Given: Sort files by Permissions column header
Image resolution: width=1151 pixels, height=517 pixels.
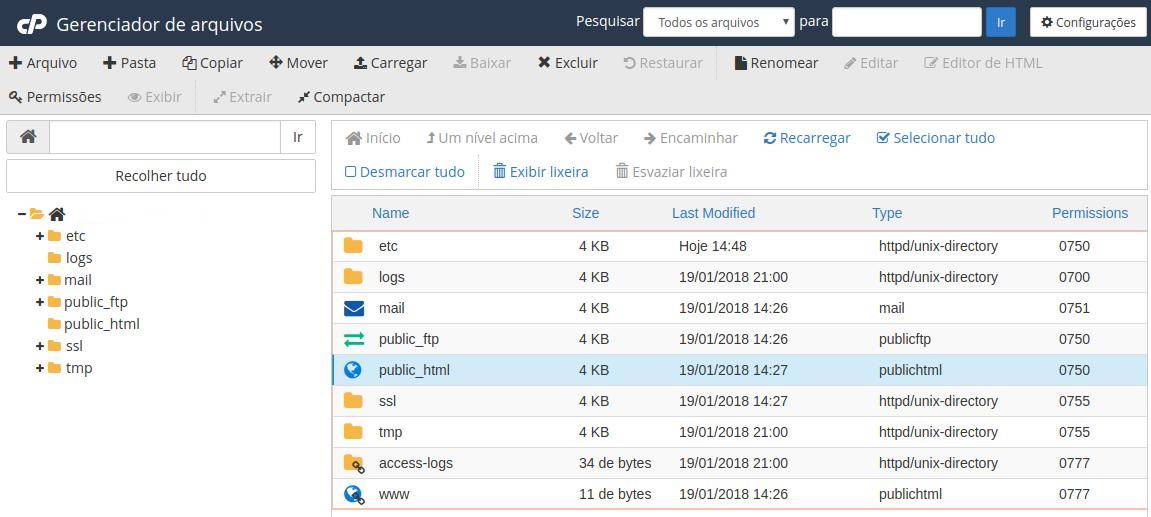Looking at the screenshot, I should pos(1089,213).
